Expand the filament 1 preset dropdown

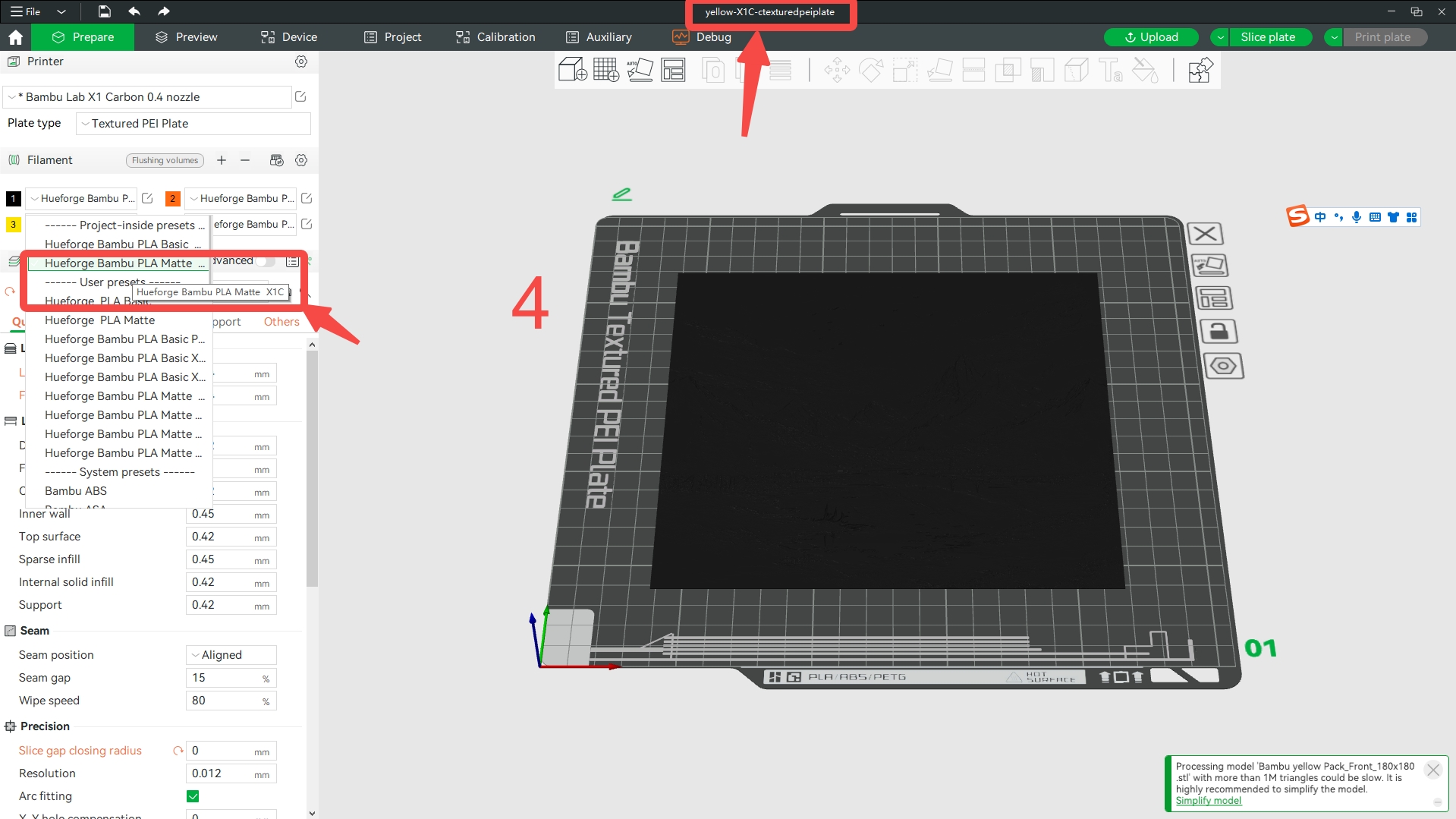tap(81, 199)
